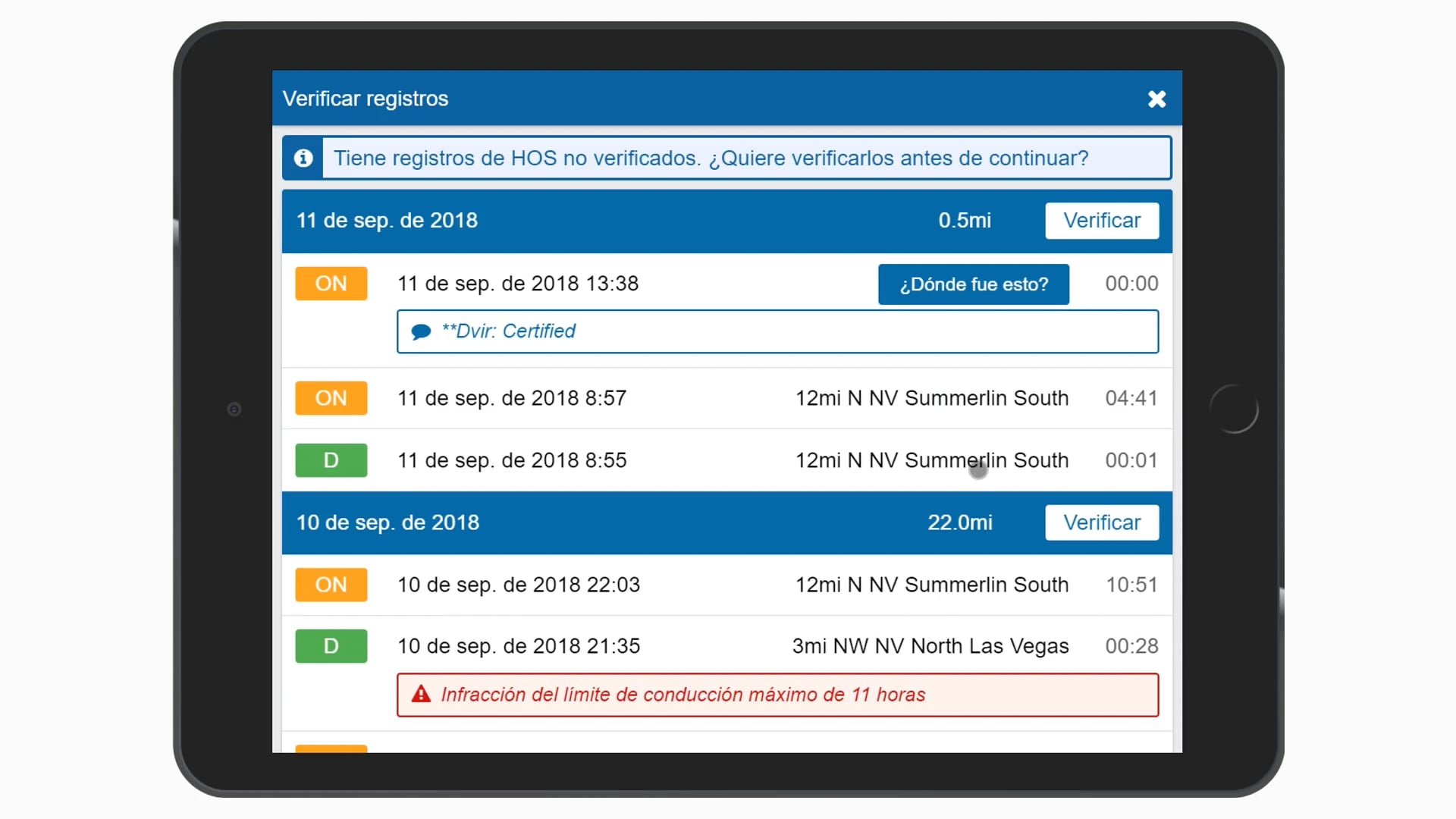1456x819 pixels.
Task: Select the 11 de sep. de 2018 header
Action: (387, 221)
